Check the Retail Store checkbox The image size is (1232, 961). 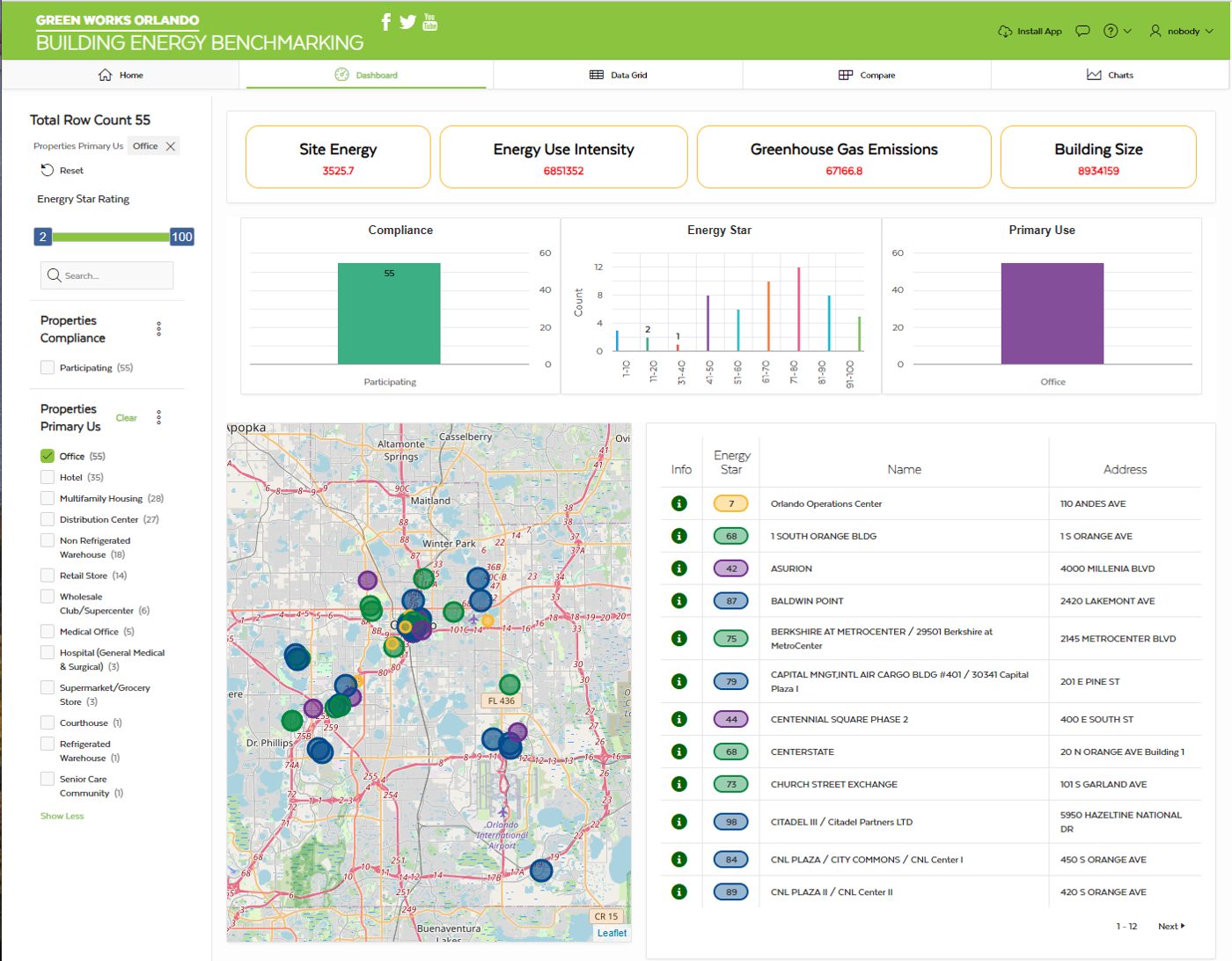pos(48,576)
